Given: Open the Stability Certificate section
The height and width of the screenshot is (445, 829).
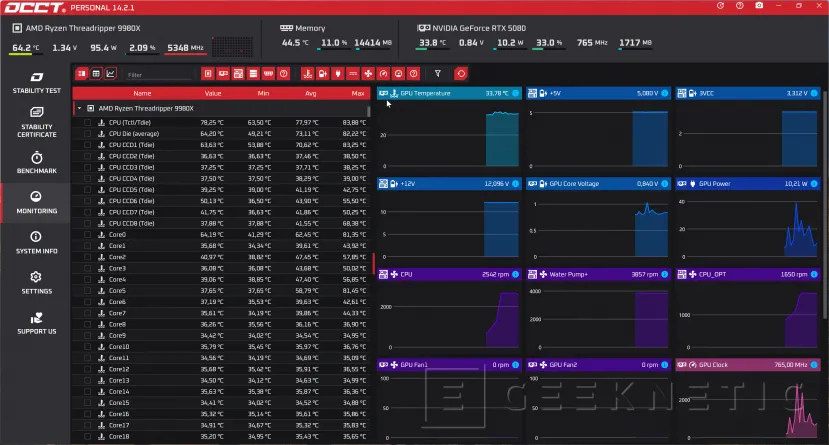Looking at the screenshot, I should coord(36,122).
